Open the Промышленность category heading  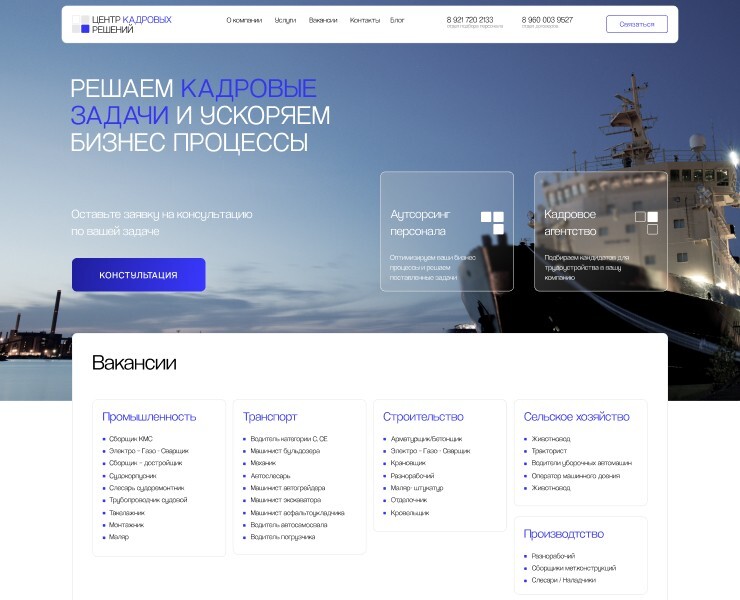(149, 417)
